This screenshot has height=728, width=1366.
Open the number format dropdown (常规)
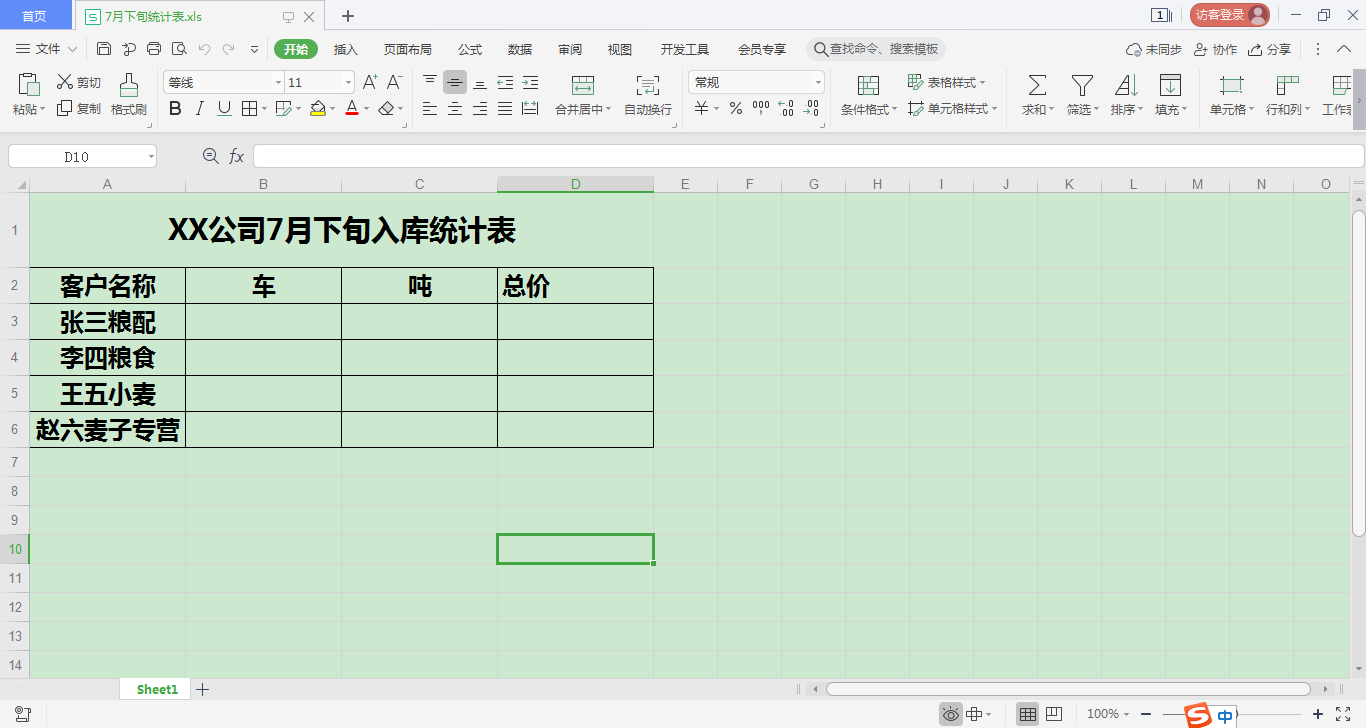point(818,82)
